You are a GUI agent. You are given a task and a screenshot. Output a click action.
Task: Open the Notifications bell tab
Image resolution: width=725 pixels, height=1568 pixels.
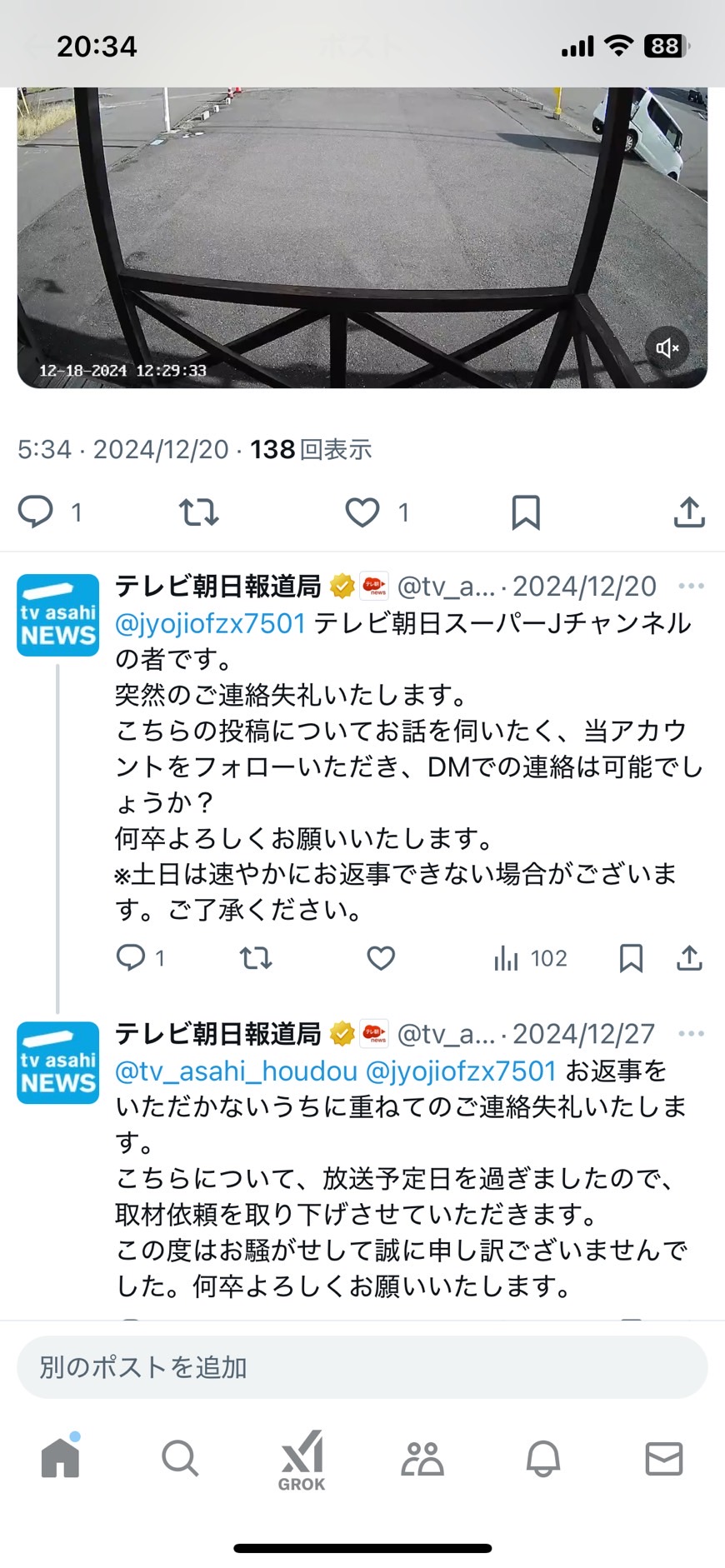(543, 1459)
